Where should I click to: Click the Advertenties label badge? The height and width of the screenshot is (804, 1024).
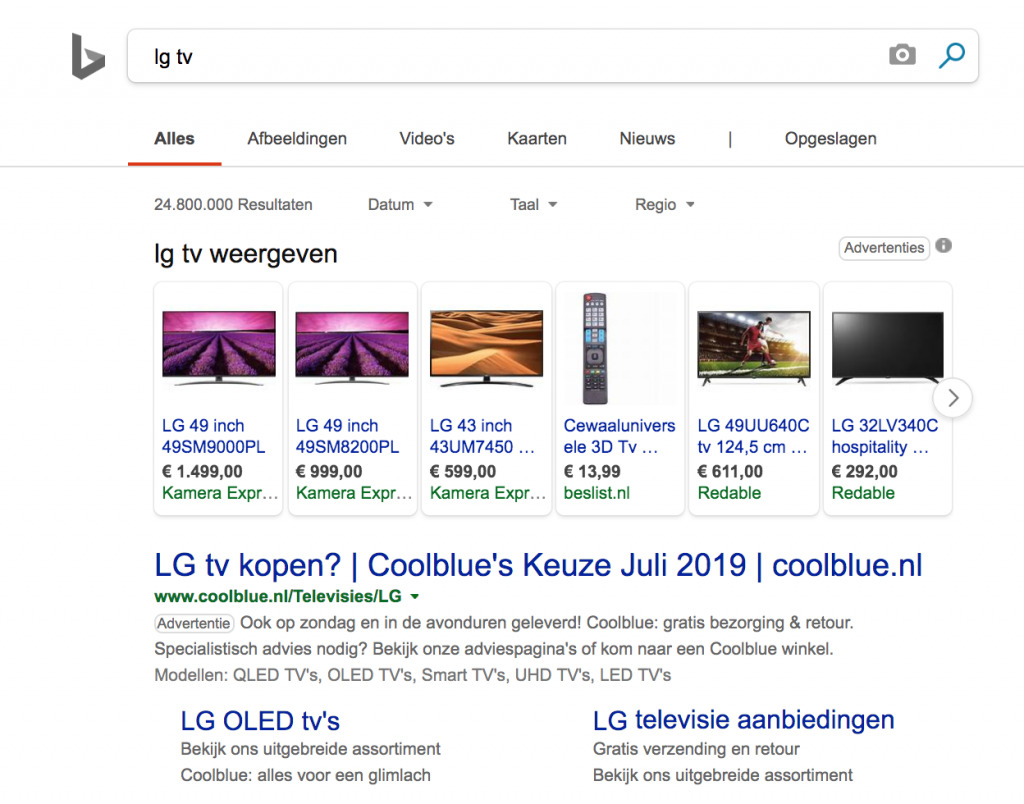884,247
